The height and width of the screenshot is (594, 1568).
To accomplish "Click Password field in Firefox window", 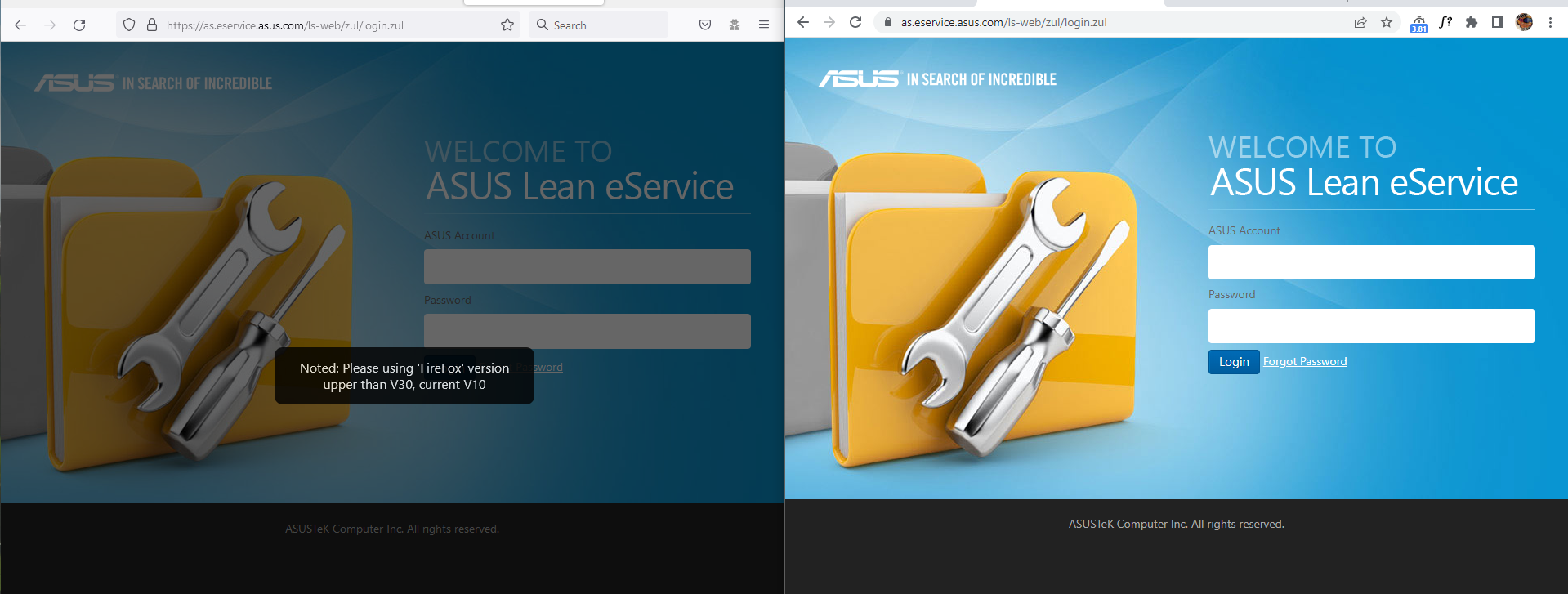I will 587,331.
